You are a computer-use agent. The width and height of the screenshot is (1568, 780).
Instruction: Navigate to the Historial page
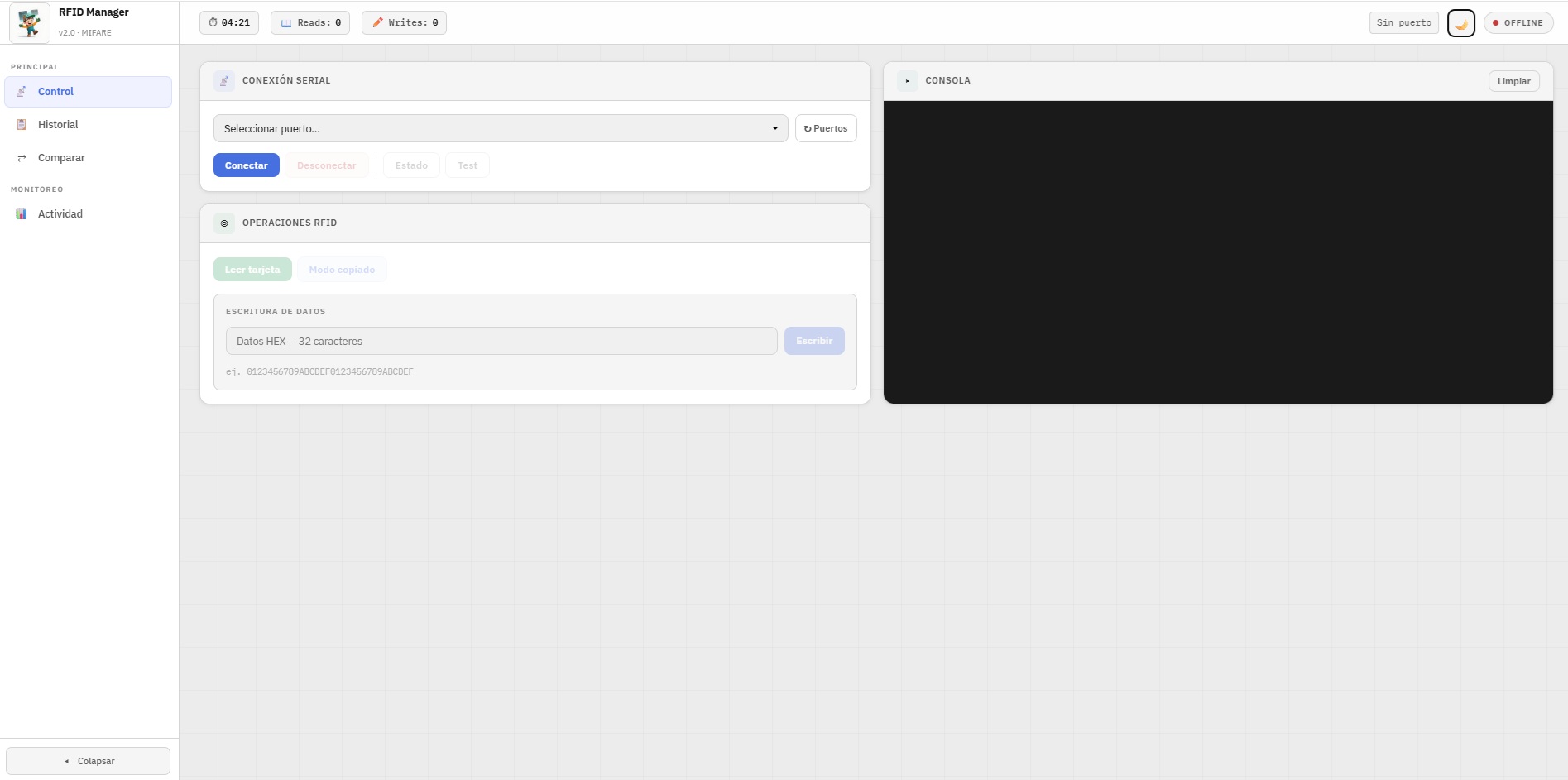point(58,124)
